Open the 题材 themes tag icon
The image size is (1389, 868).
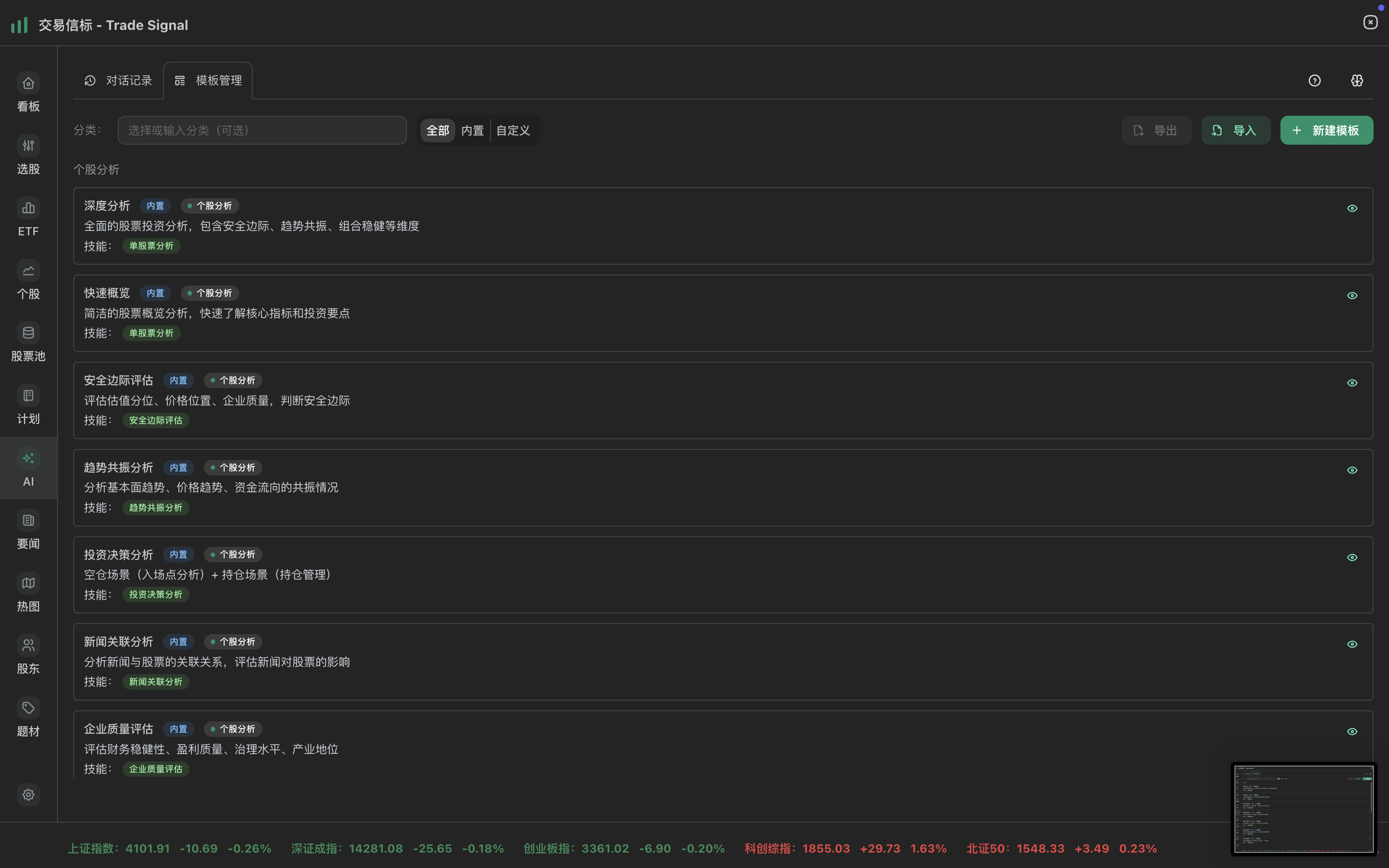[28, 709]
